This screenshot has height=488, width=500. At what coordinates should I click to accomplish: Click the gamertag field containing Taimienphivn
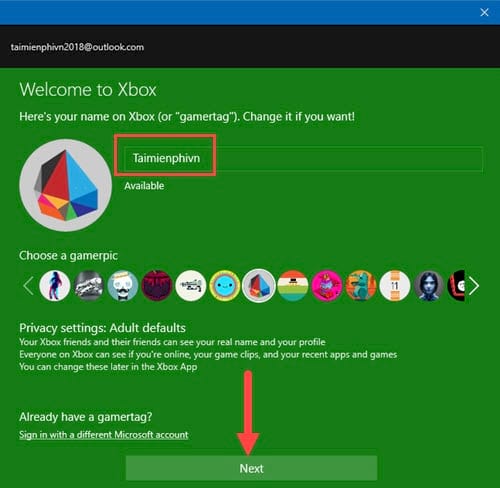click(303, 158)
